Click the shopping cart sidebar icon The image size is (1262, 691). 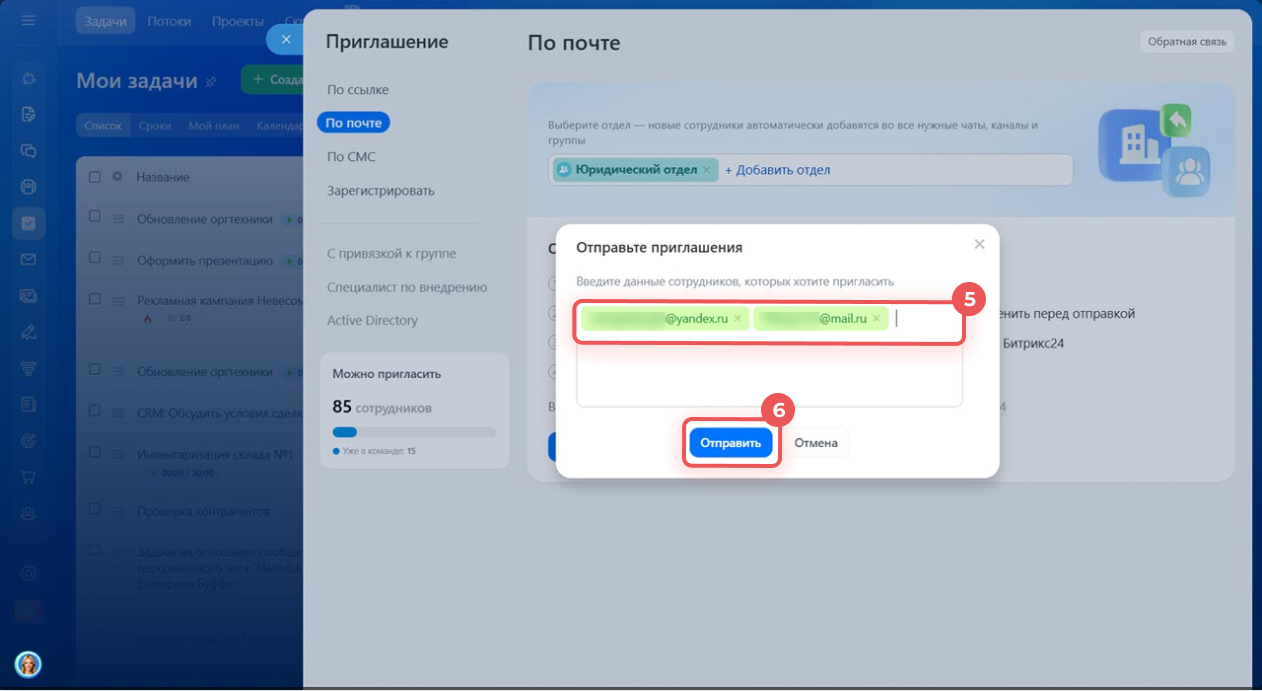tap(28, 477)
